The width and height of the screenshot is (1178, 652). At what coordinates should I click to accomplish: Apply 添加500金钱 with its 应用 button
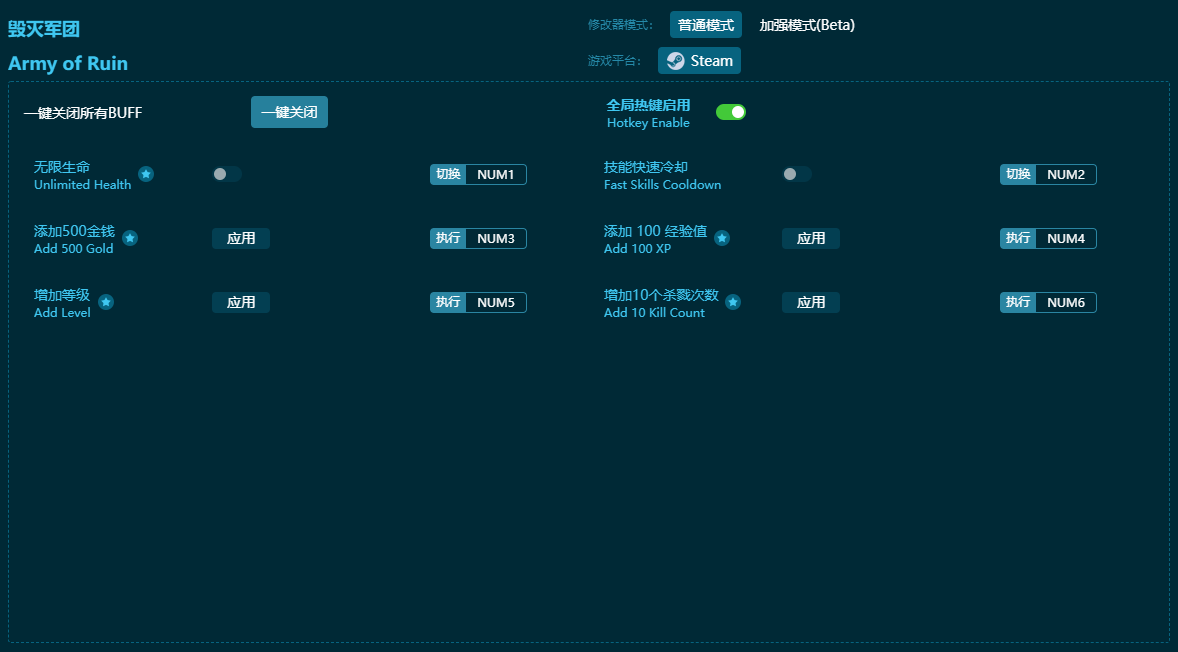tap(240, 238)
